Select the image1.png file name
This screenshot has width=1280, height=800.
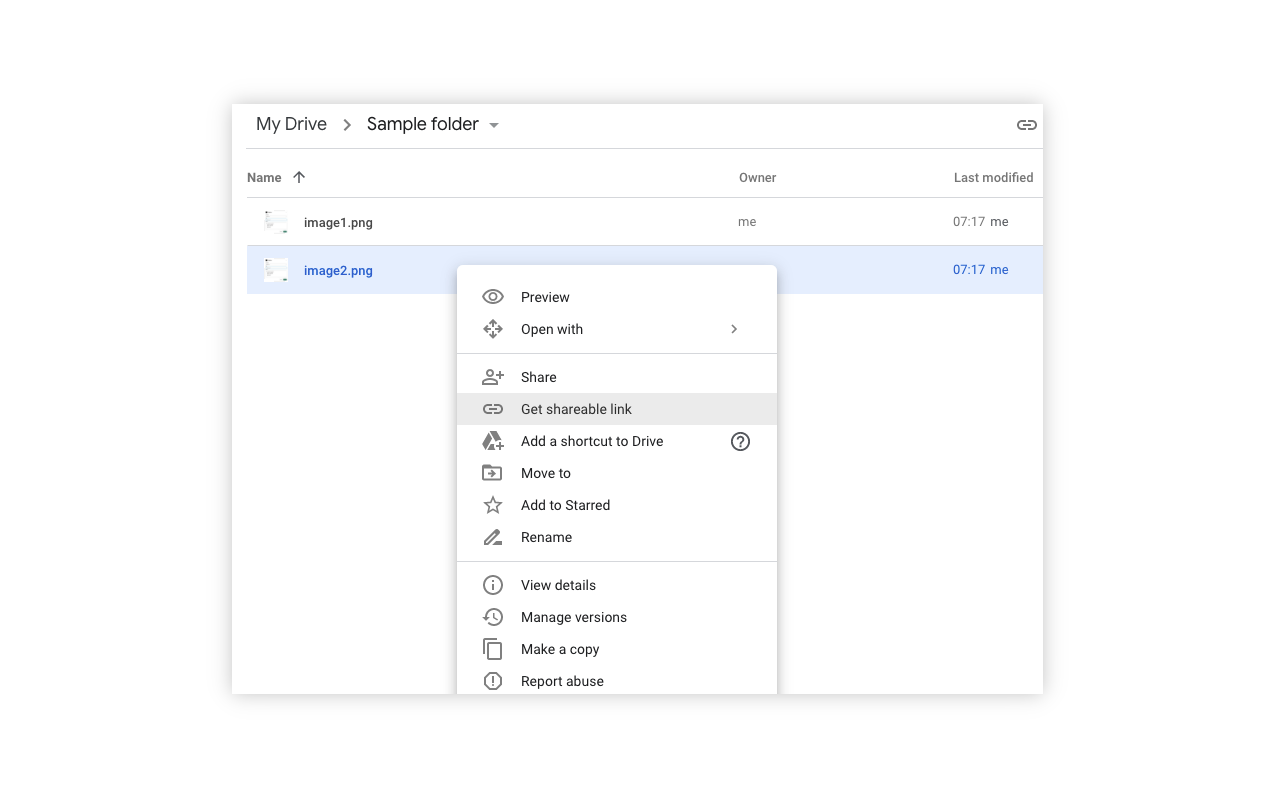(x=338, y=222)
